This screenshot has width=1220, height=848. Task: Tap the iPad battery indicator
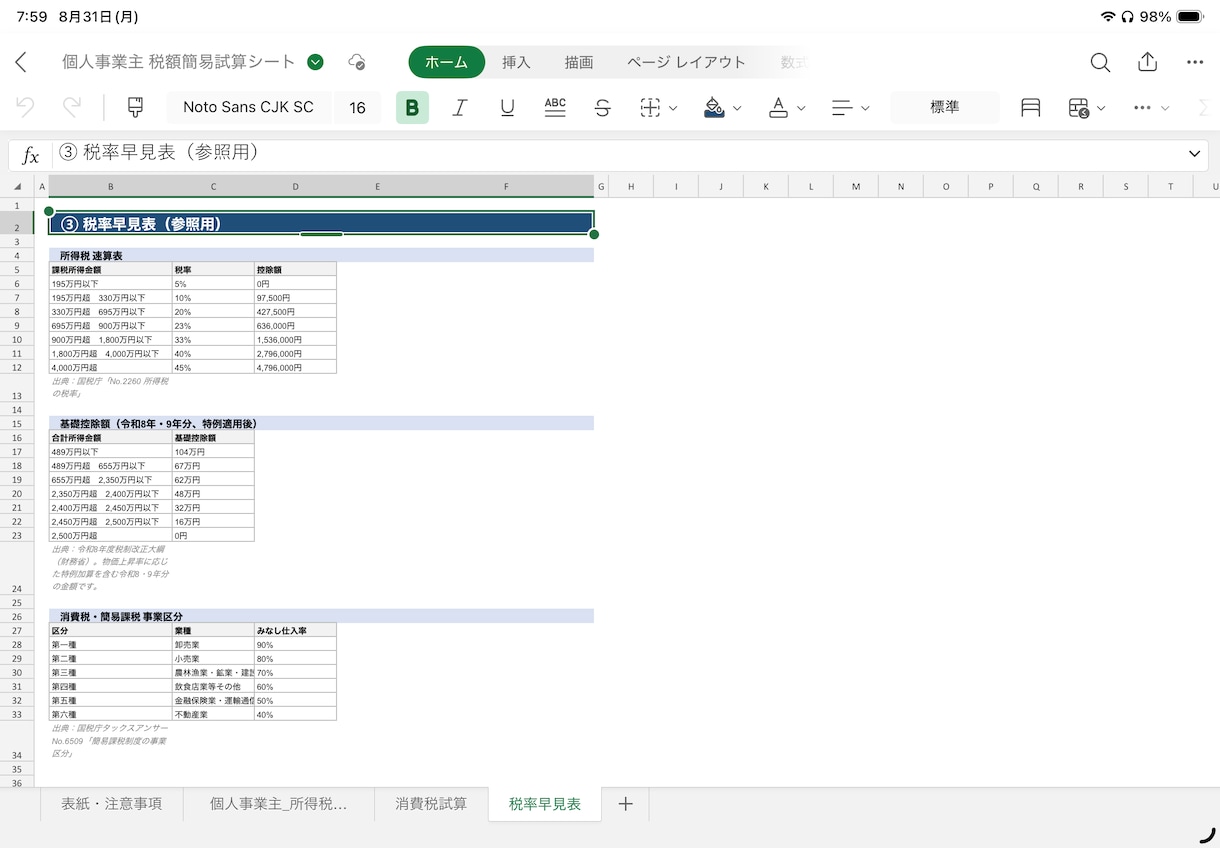coord(1190,17)
